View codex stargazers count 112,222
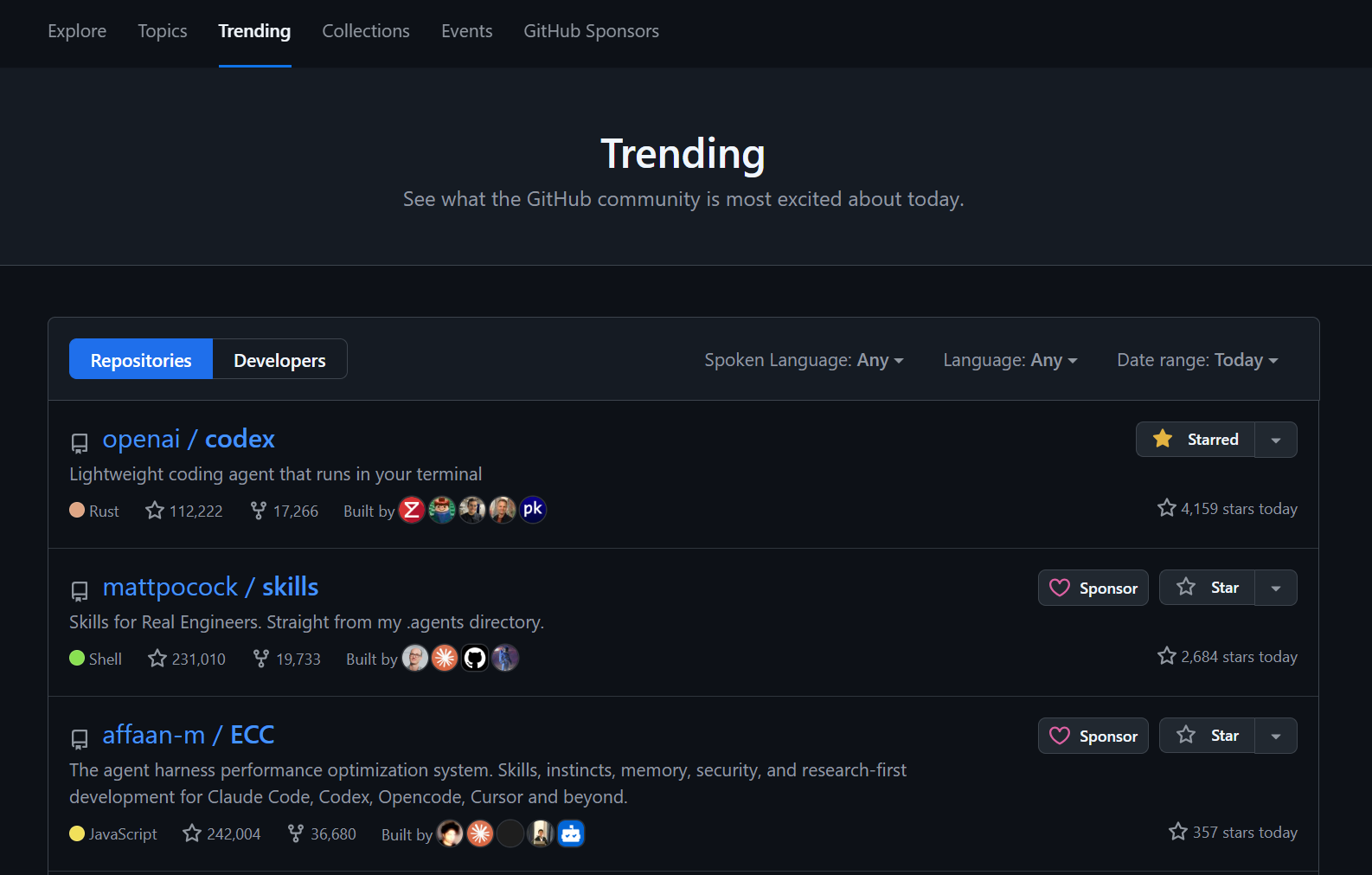The width and height of the screenshot is (1372, 875). (184, 511)
